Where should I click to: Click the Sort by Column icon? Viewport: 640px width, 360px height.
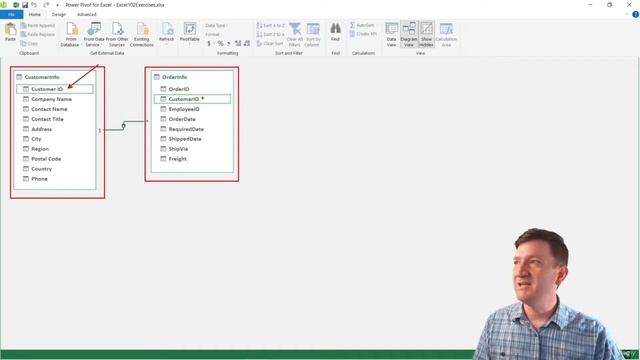point(313,34)
